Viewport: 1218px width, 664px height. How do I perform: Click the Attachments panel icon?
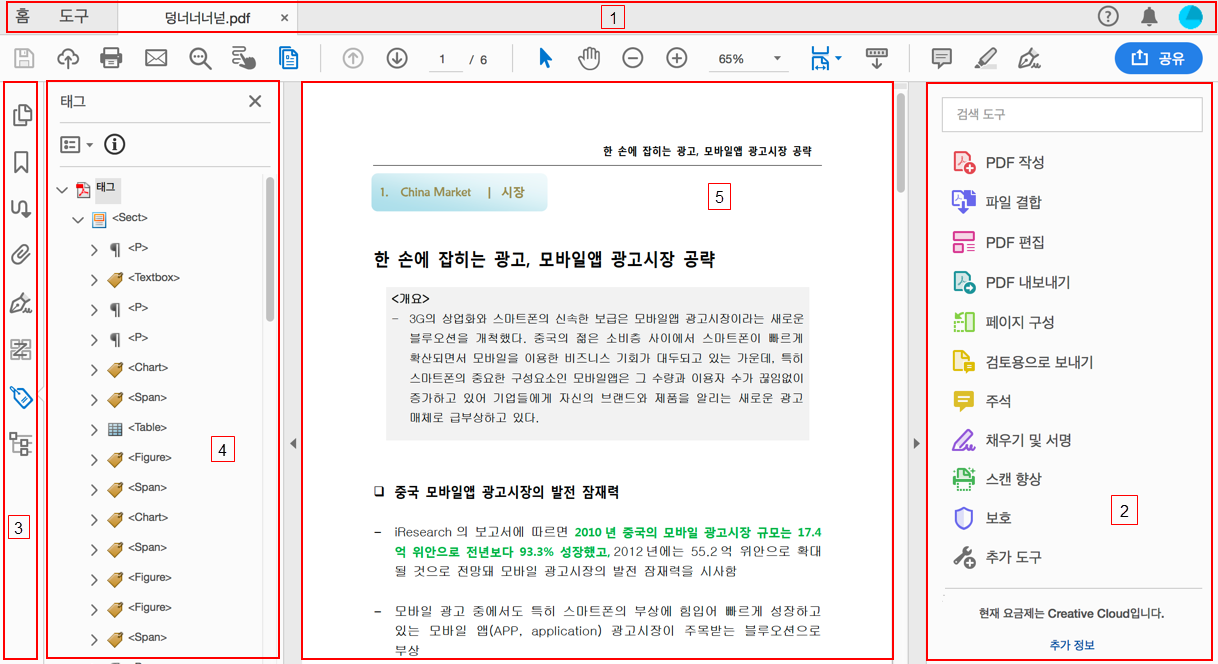(x=20, y=255)
